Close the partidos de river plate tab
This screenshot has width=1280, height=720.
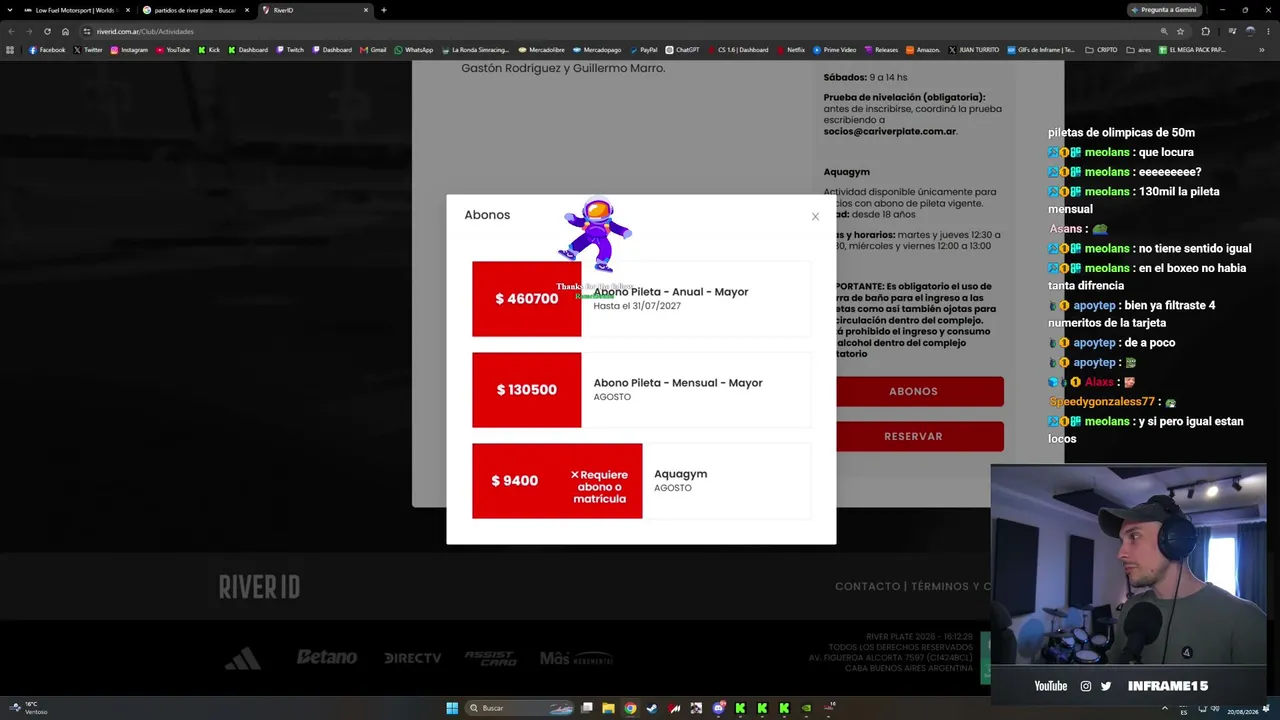coord(247,10)
